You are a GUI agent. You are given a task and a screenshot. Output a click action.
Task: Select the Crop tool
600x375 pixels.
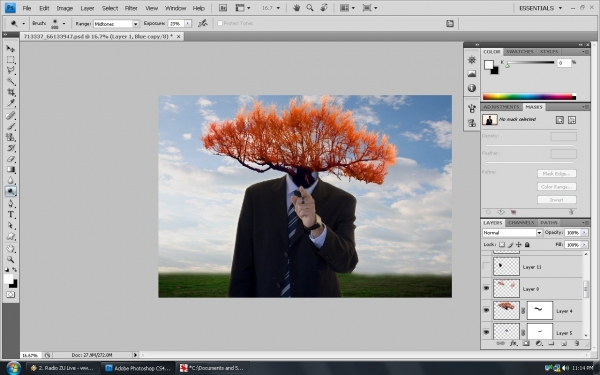click(x=10, y=92)
